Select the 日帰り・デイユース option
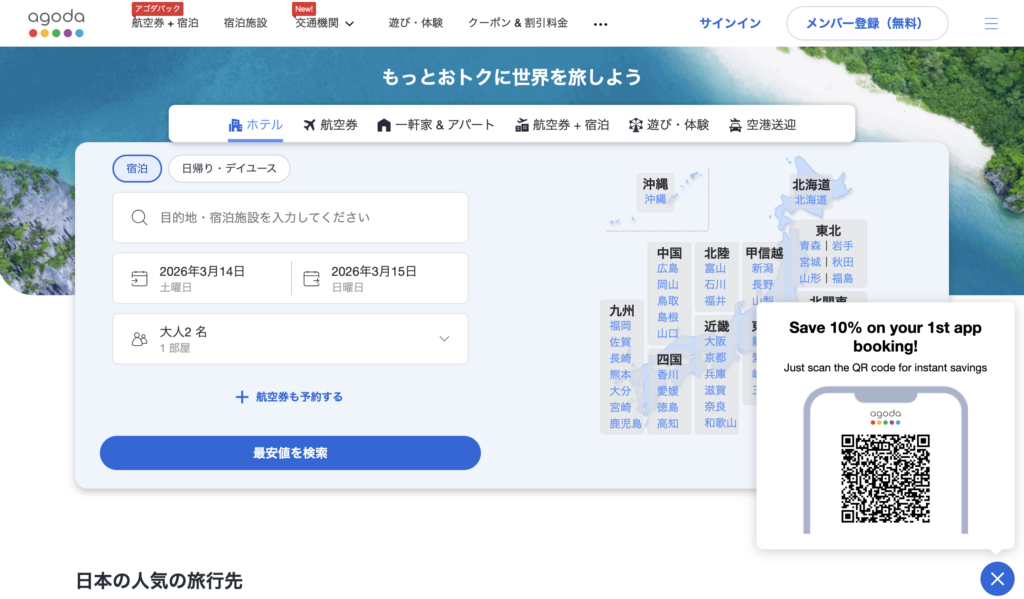 (x=229, y=169)
